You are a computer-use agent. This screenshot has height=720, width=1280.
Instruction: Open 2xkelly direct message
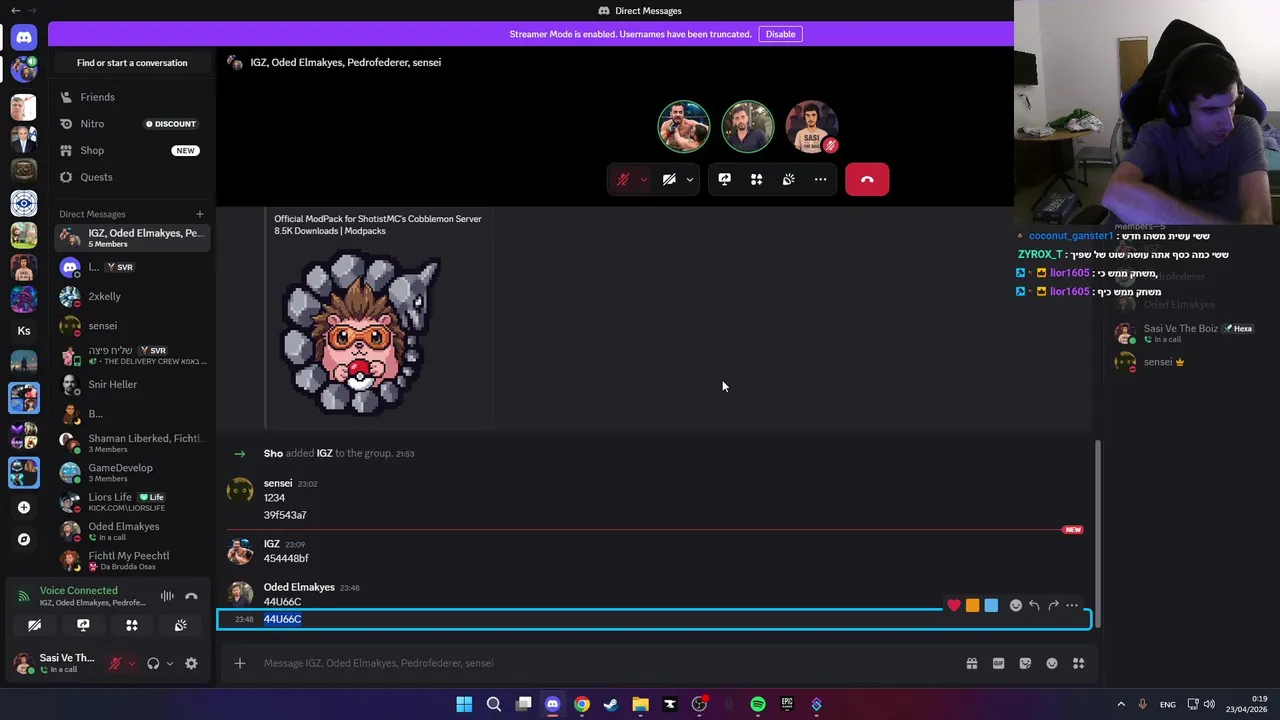coord(132,296)
